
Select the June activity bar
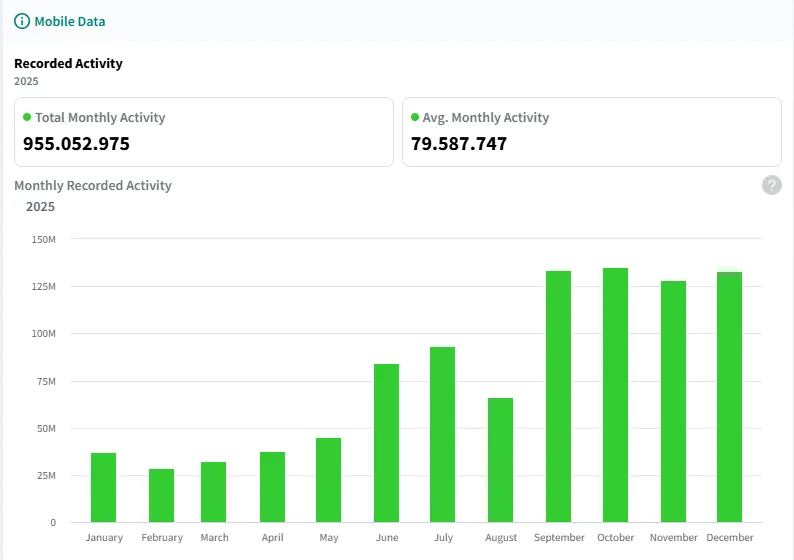(386, 442)
